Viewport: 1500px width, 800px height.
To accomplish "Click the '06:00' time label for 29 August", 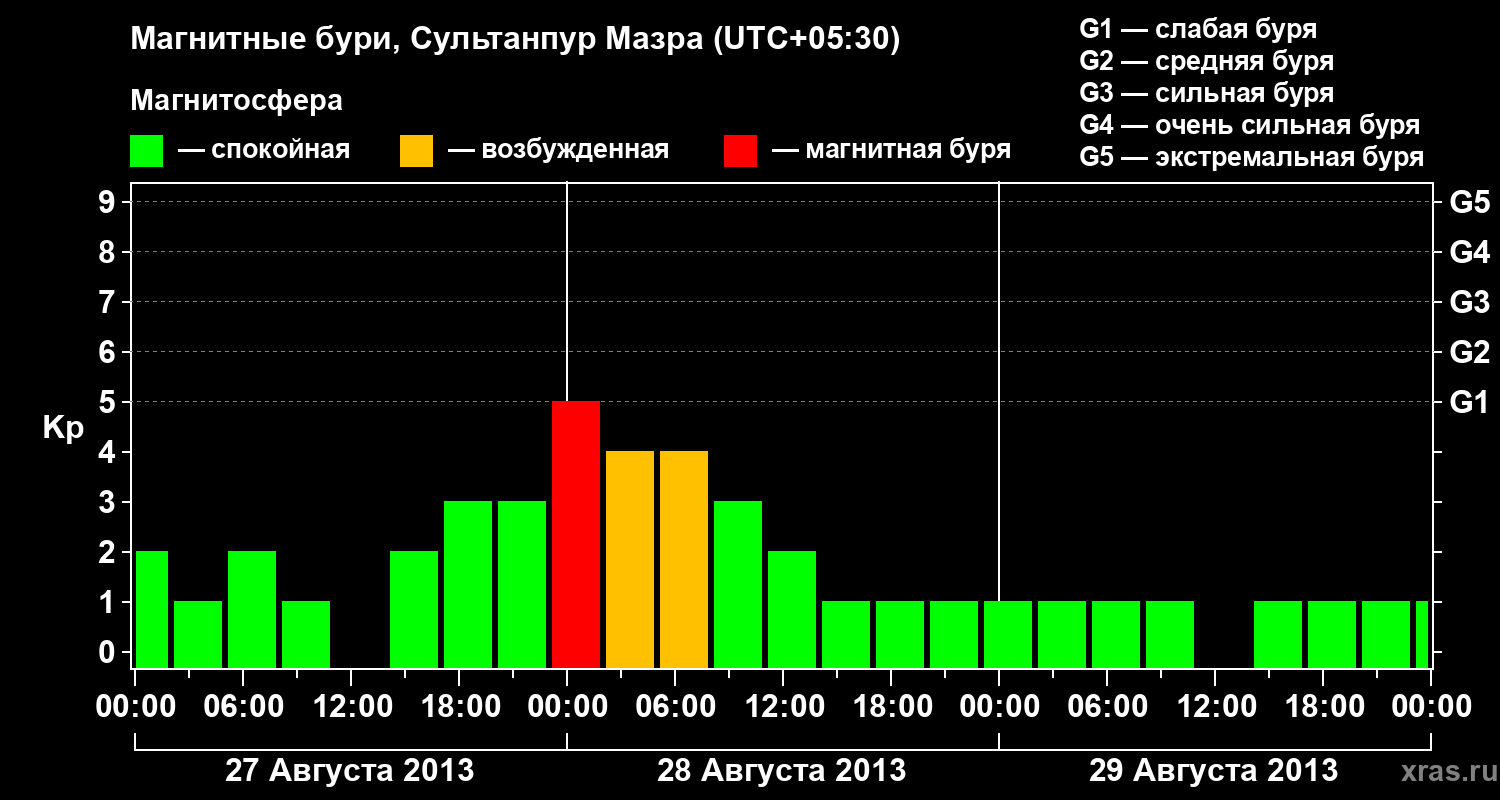I will (x=1107, y=707).
